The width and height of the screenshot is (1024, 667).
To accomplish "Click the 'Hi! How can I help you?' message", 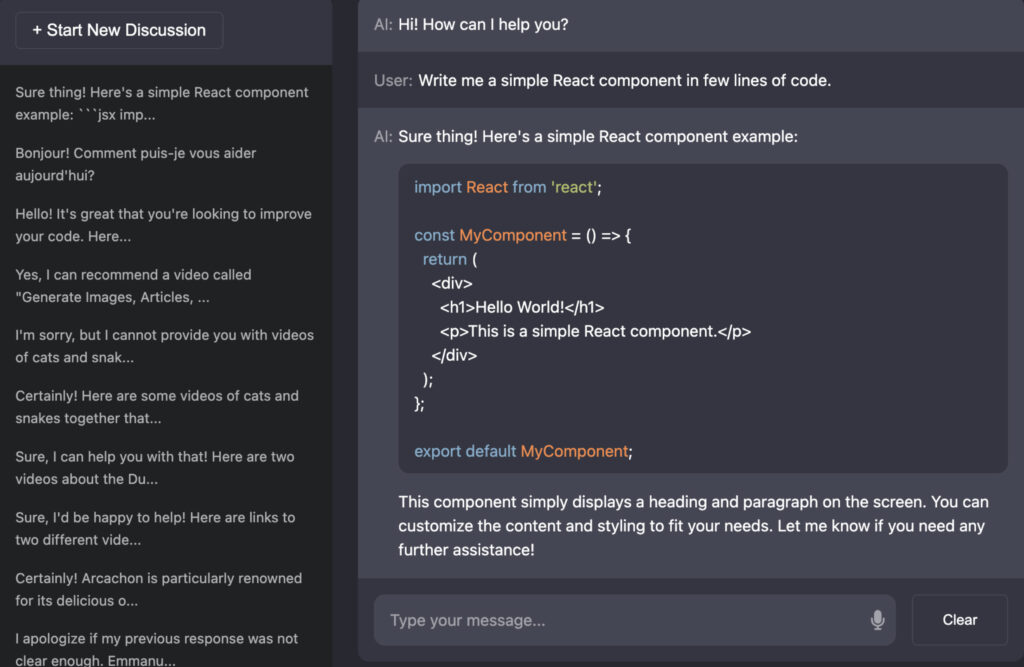I will [483, 25].
